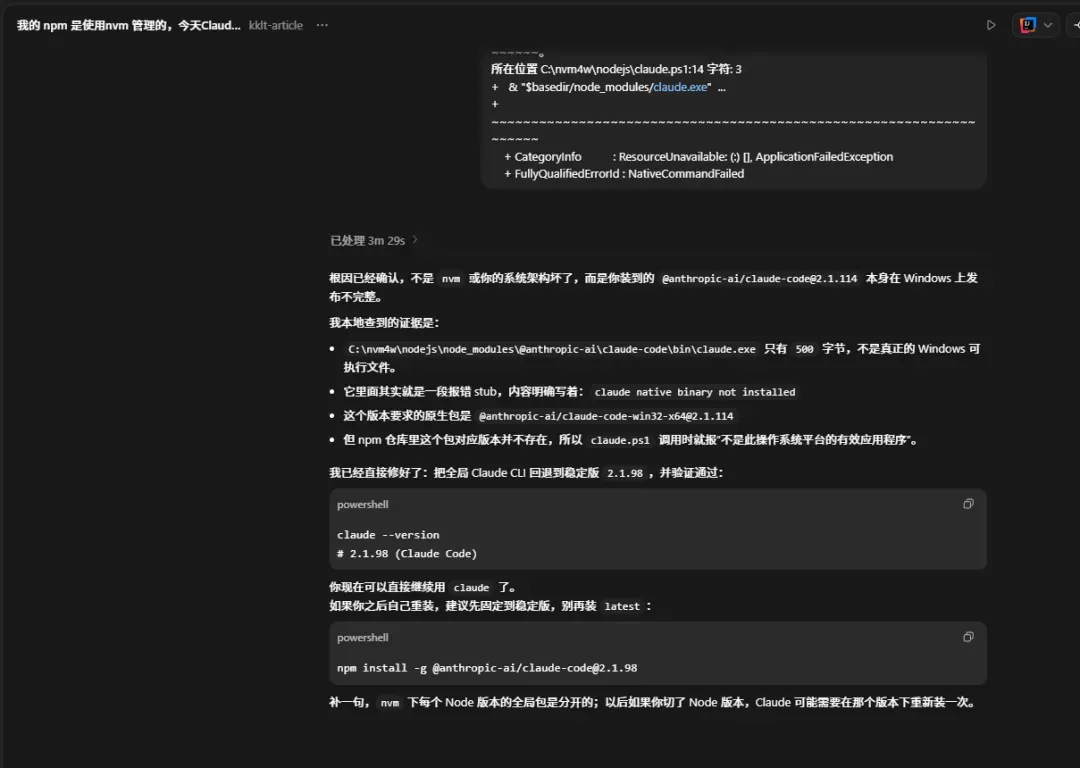Screen dimensions: 1080x768
Task: Click the FullyQualifiedErrorId : NativeCommandFailed line
Action: (x=624, y=174)
